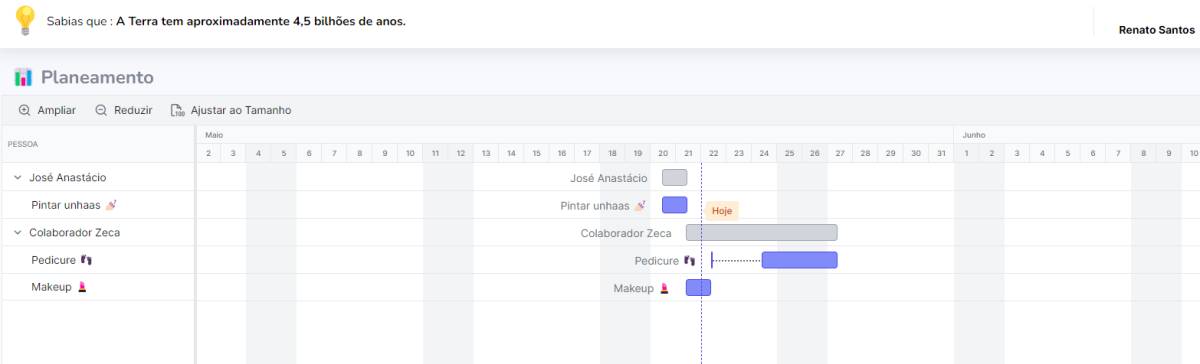Click the Ampliar zoom-in magnifier icon
The image size is (1200, 364).
coord(24,110)
